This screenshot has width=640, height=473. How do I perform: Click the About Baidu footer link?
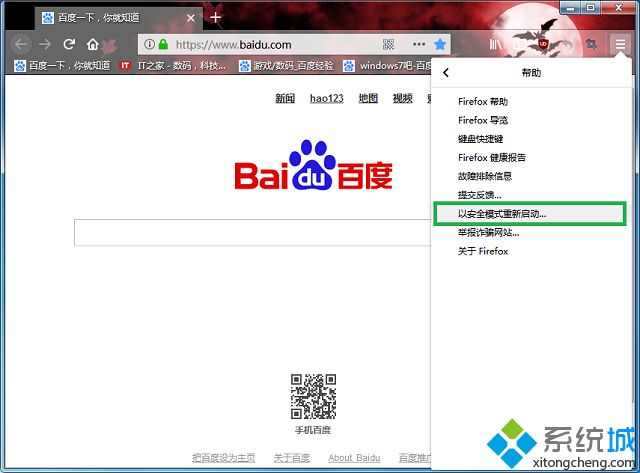tap(354, 458)
